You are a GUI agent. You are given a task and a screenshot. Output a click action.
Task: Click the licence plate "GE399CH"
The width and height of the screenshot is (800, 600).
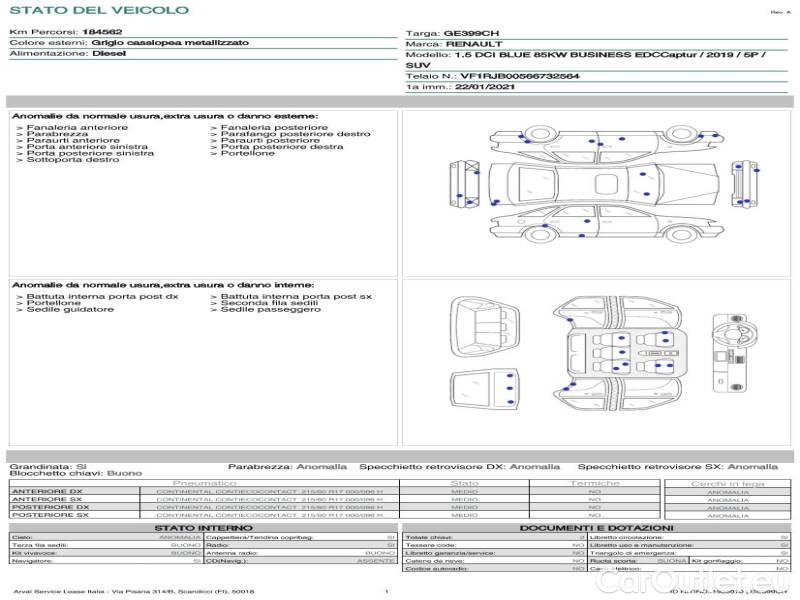coord(471,33)
